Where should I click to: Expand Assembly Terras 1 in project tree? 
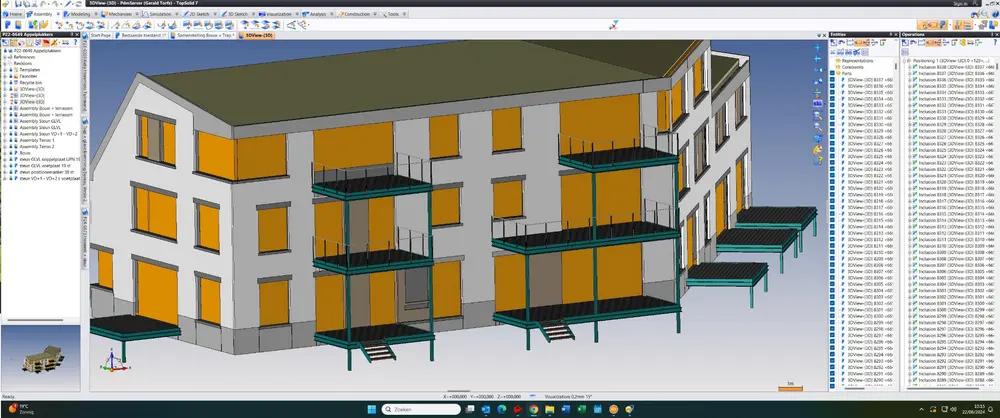pyautogui.click(x=4, y=140)
